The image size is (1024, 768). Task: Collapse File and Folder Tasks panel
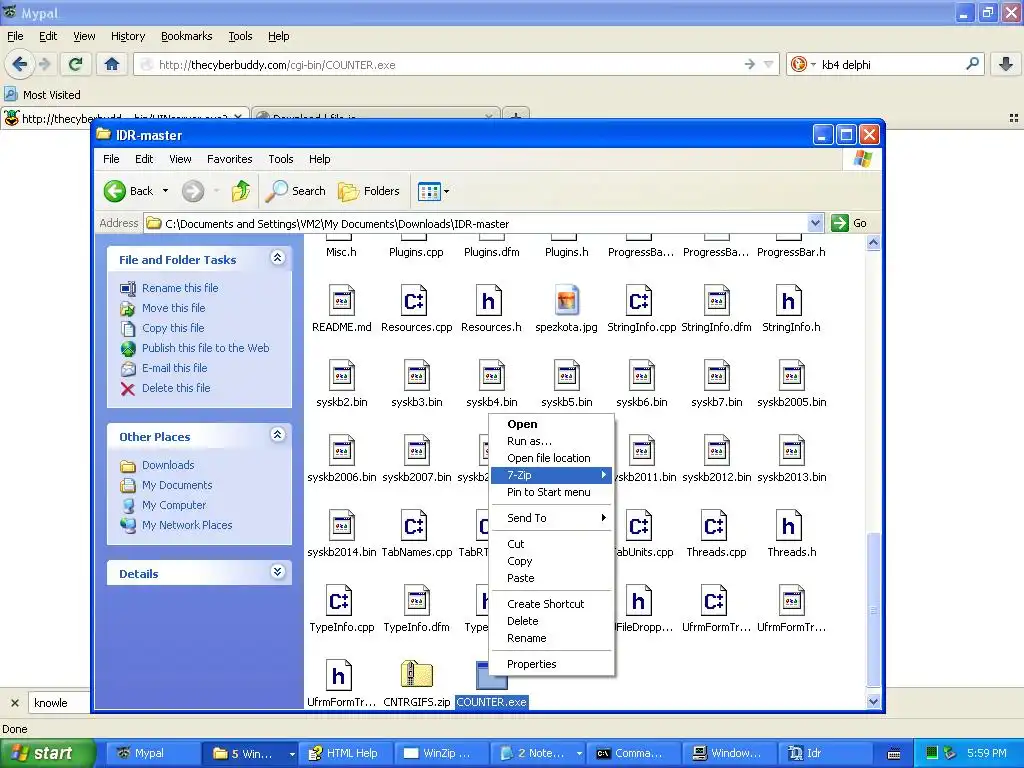click(x=278, y=258)
